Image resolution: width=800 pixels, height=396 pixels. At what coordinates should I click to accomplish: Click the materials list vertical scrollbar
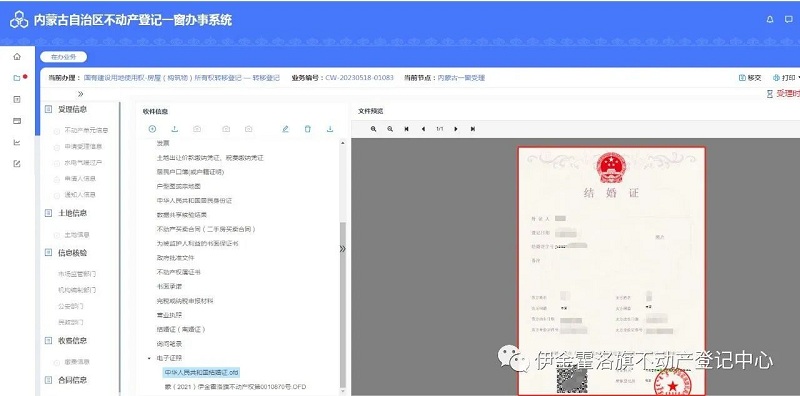coord(343,305)
